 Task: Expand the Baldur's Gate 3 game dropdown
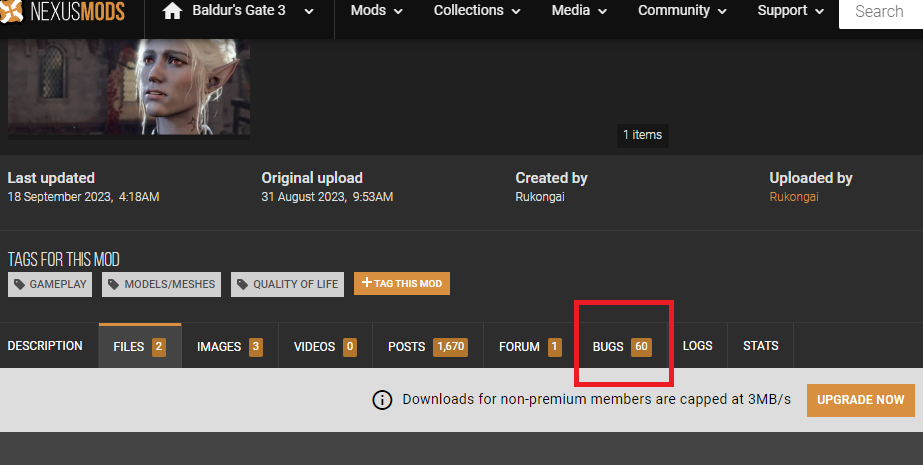click(x=308, y=12)
